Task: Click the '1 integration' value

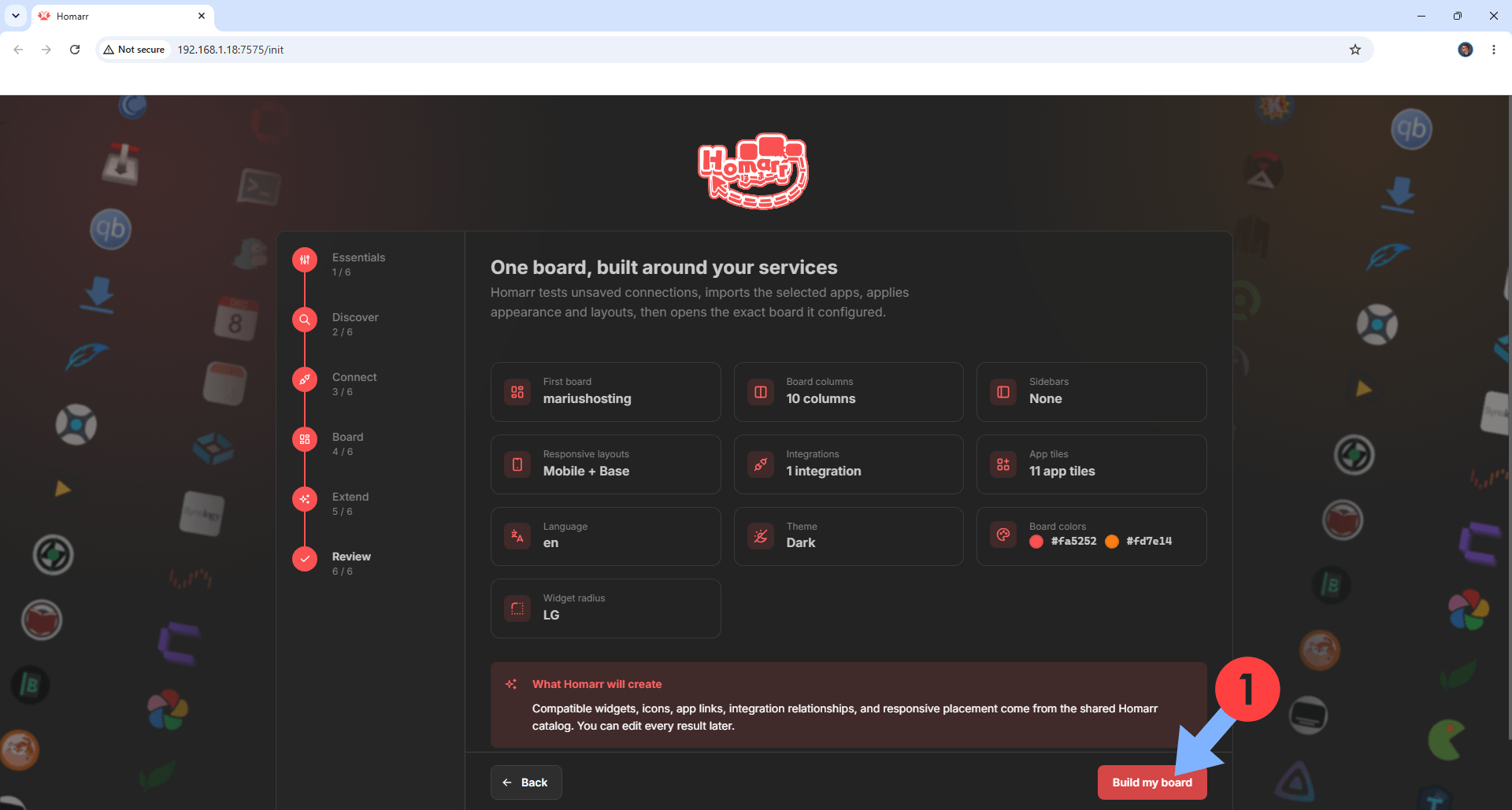Action: tap(824, 472)
